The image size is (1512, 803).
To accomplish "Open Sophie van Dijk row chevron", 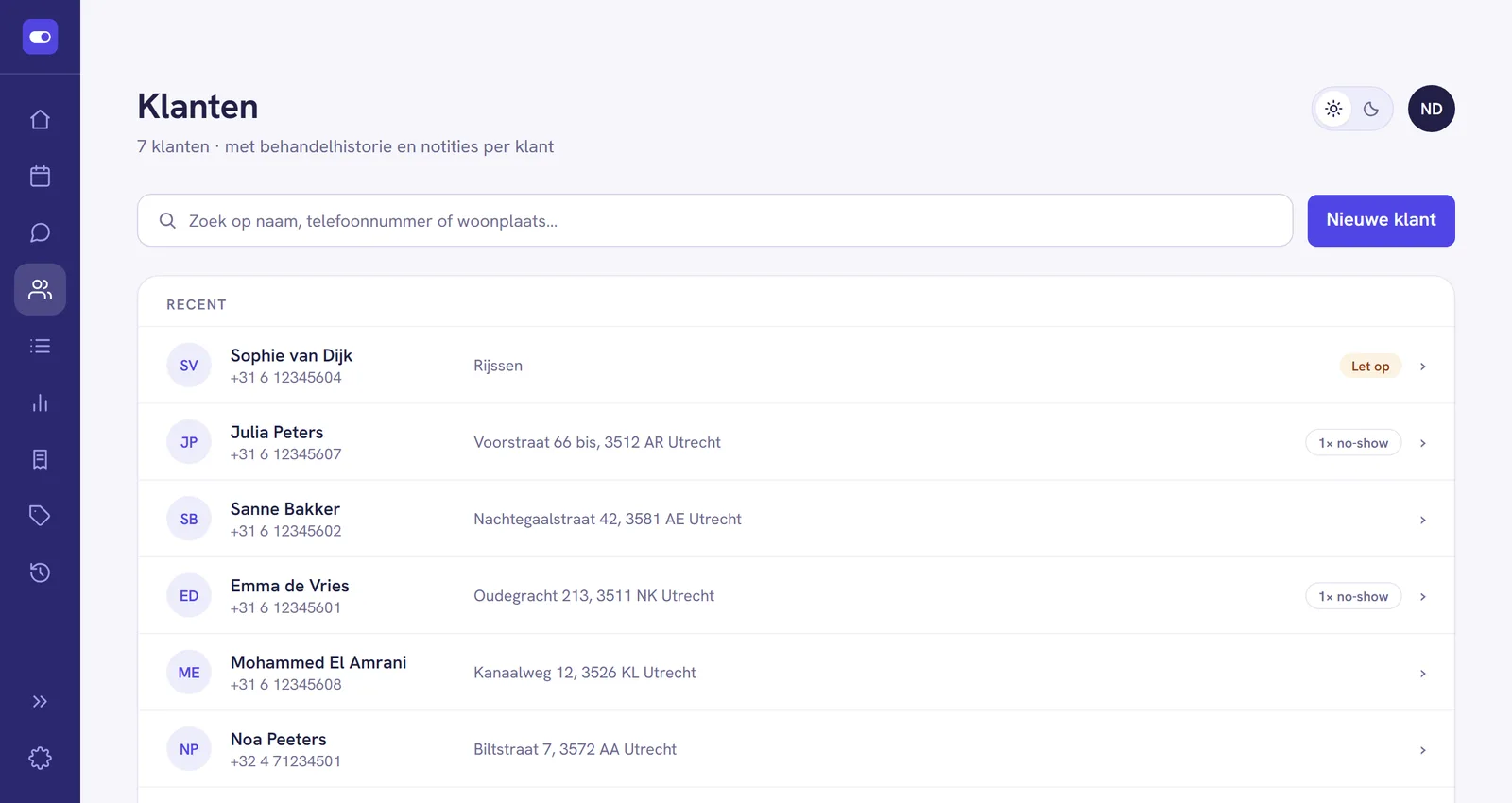I will point(1422,367).
